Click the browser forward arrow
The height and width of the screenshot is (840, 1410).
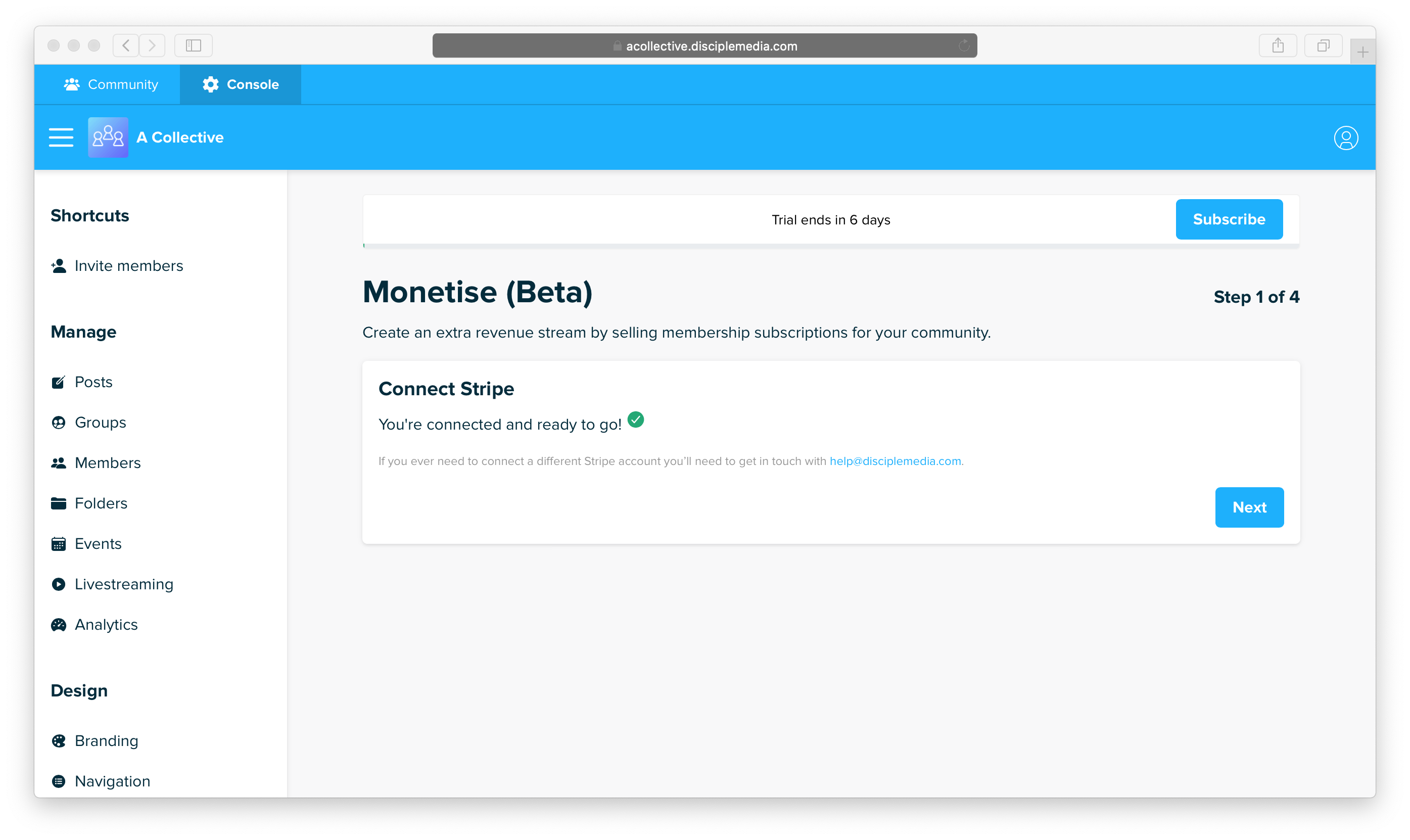coord(152,45)
